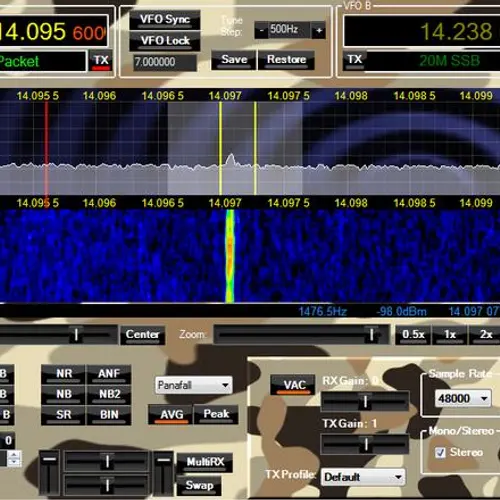Toggle the NR noise reduction
Screen dimensions: 500x500
click(x=63, y=374)
